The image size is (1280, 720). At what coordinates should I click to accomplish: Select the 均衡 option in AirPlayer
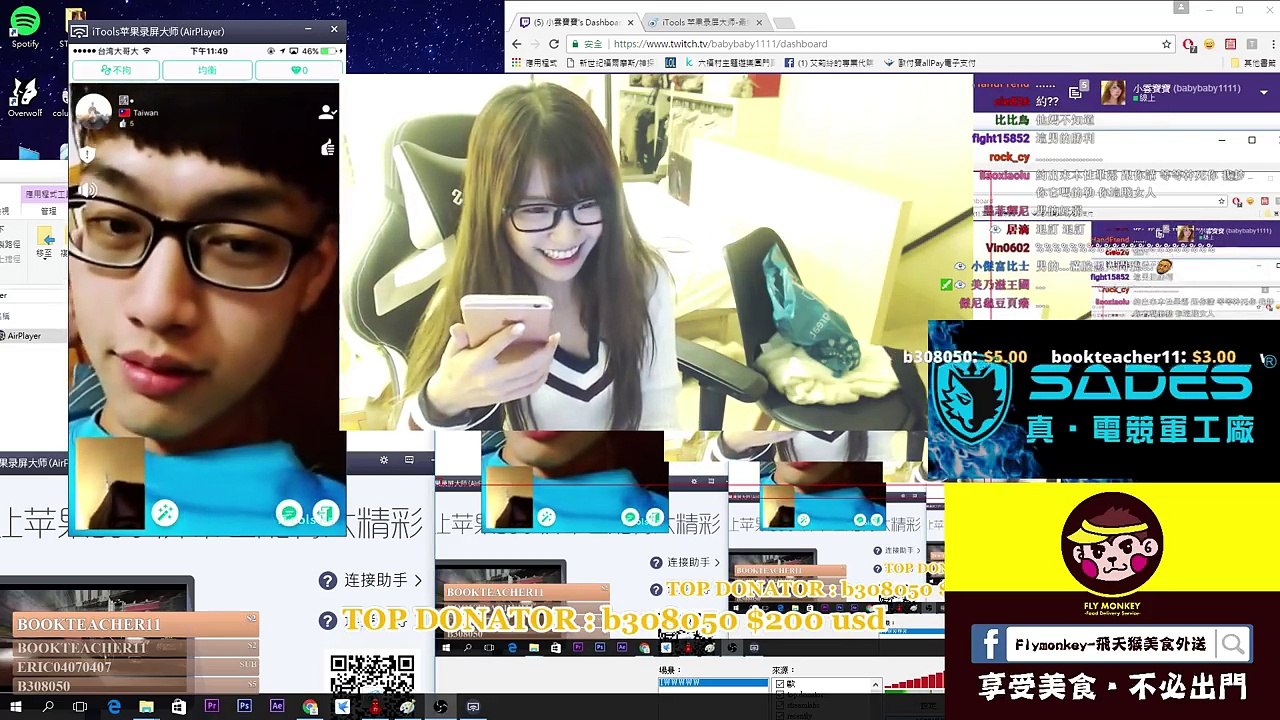coord(206,70)
